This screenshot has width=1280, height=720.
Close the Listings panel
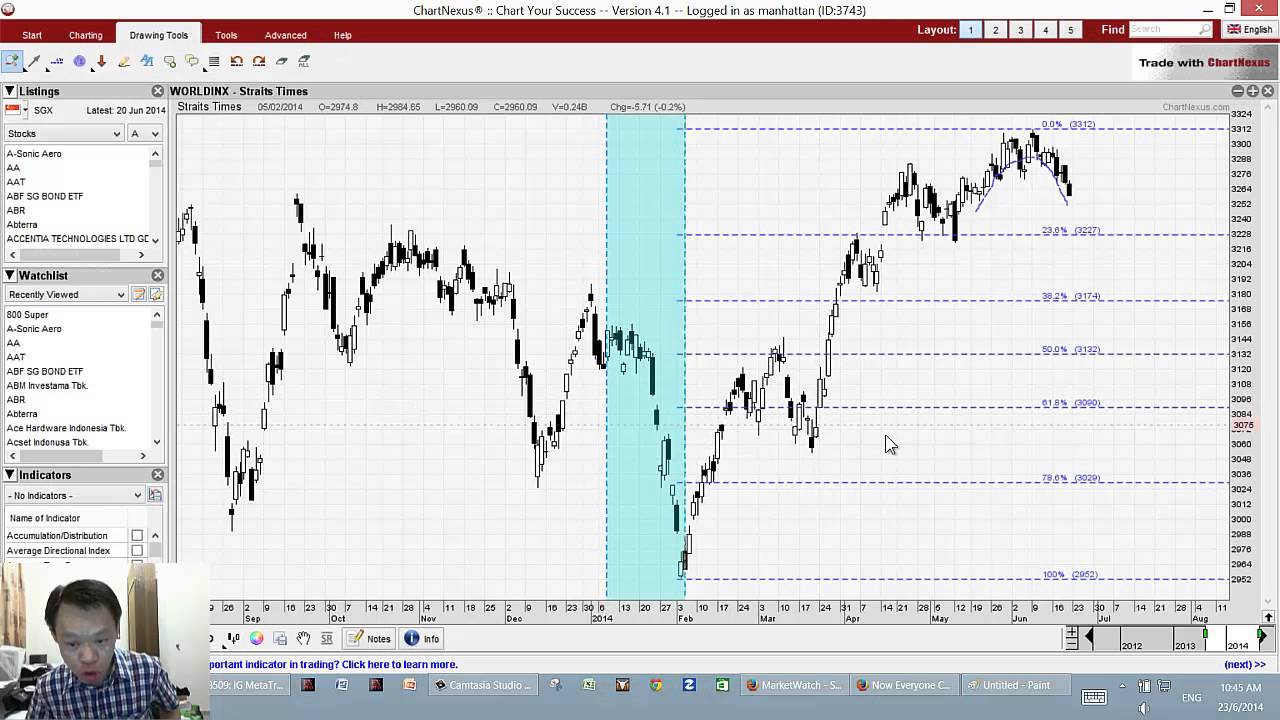157,91
